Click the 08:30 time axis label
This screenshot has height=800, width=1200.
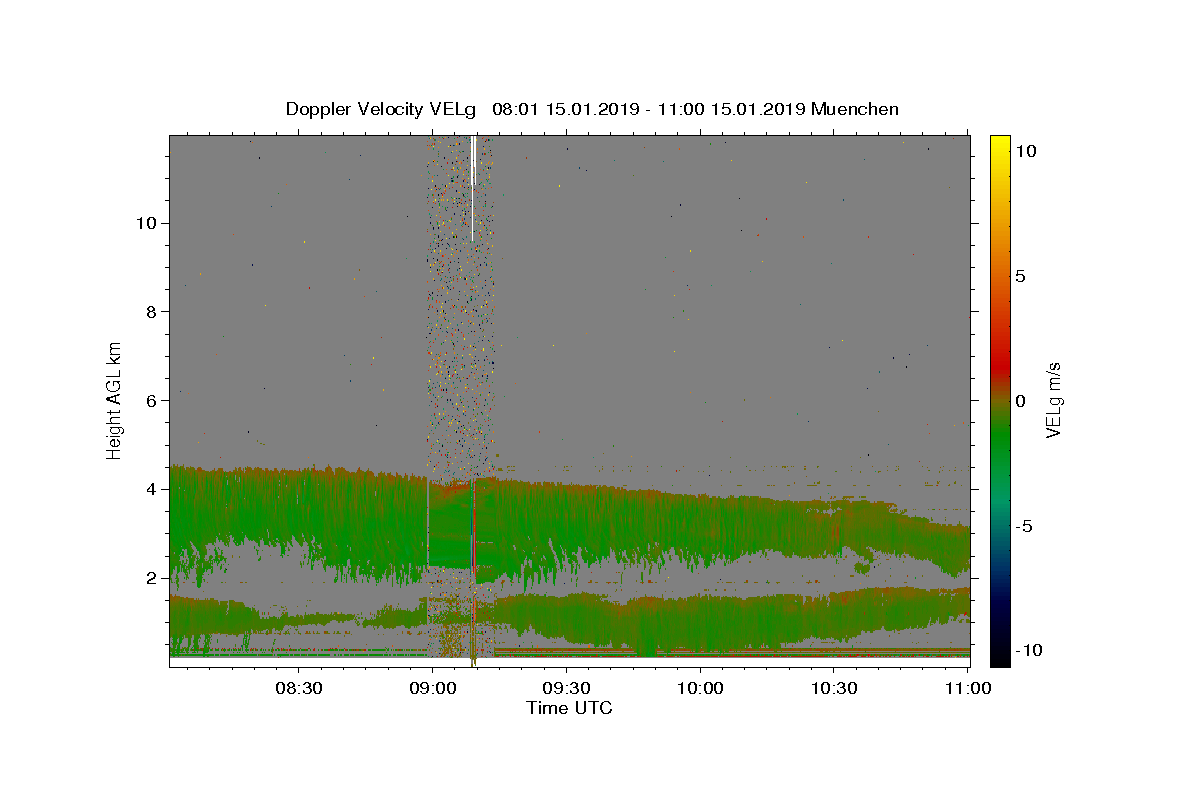pos(298,688)
